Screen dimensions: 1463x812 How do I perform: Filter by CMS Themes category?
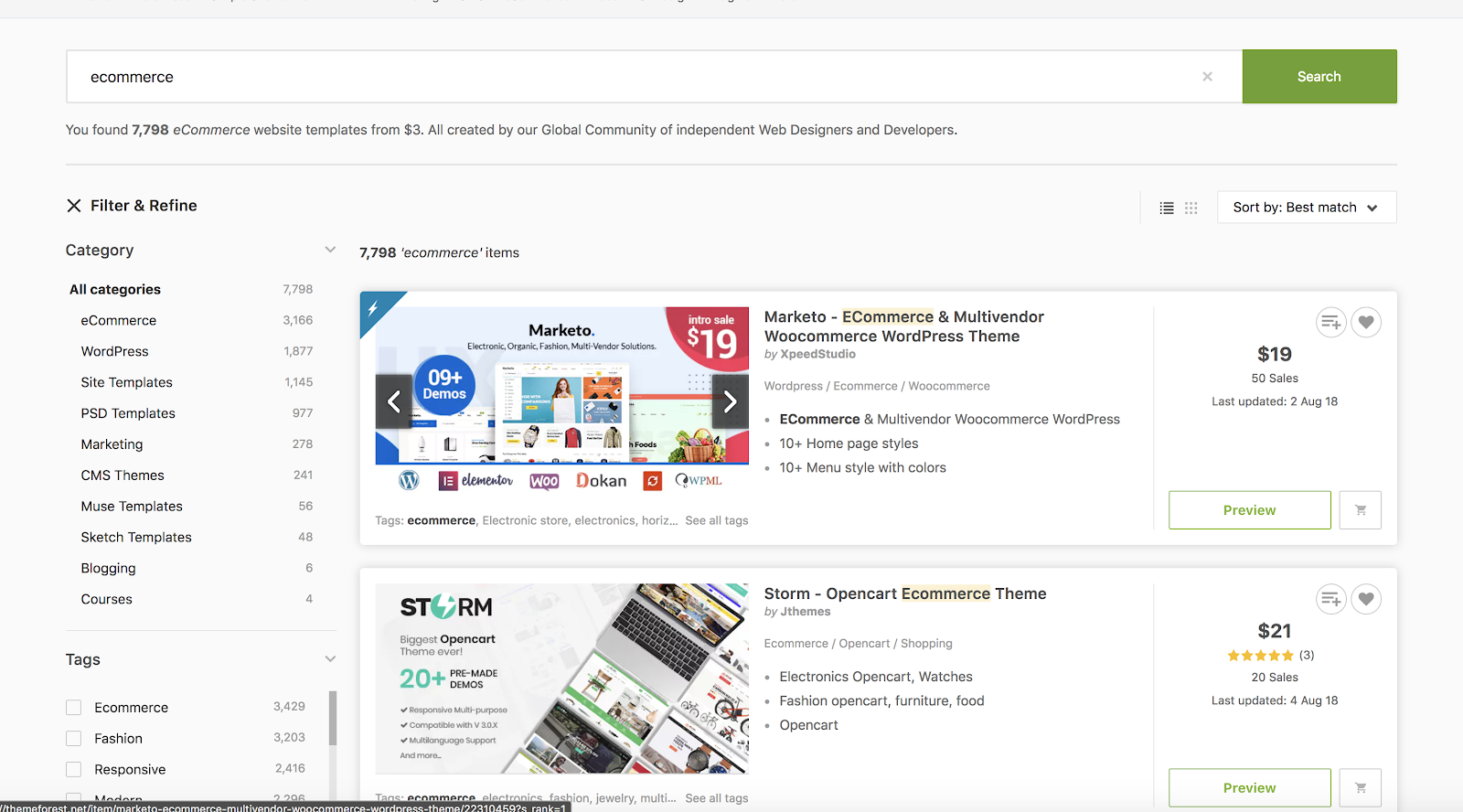tap(123, 476)
